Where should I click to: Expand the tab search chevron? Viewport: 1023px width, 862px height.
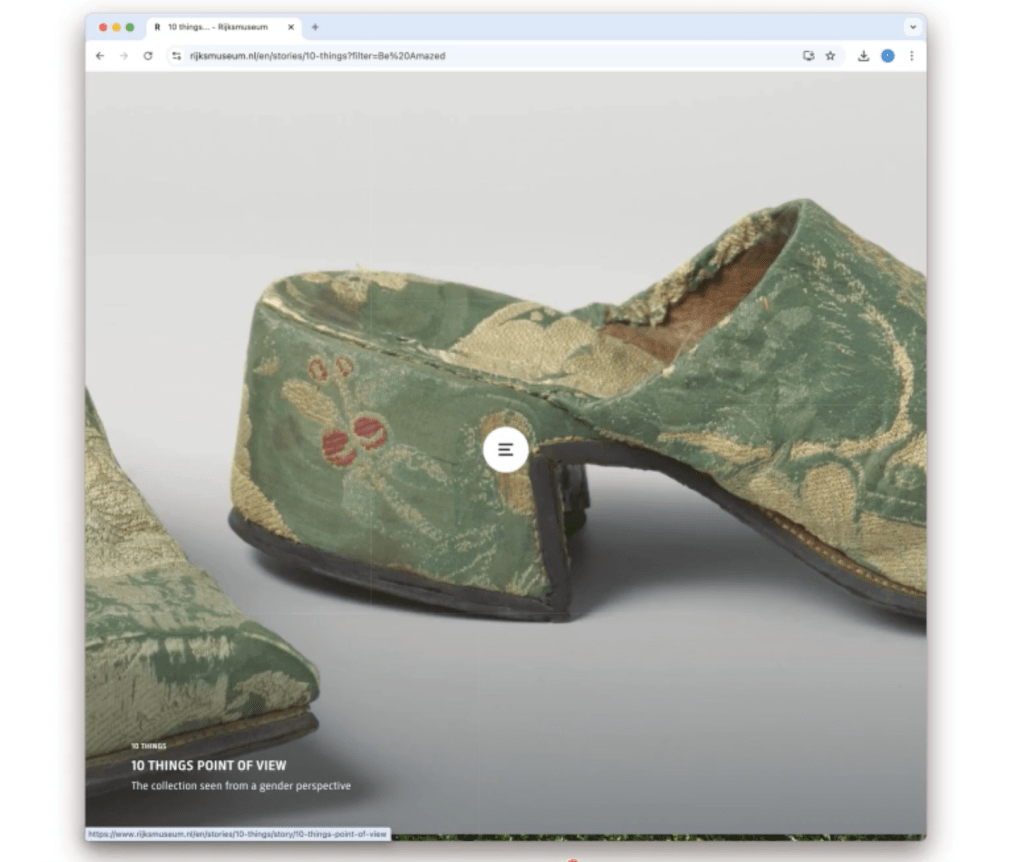pos(911,27)
